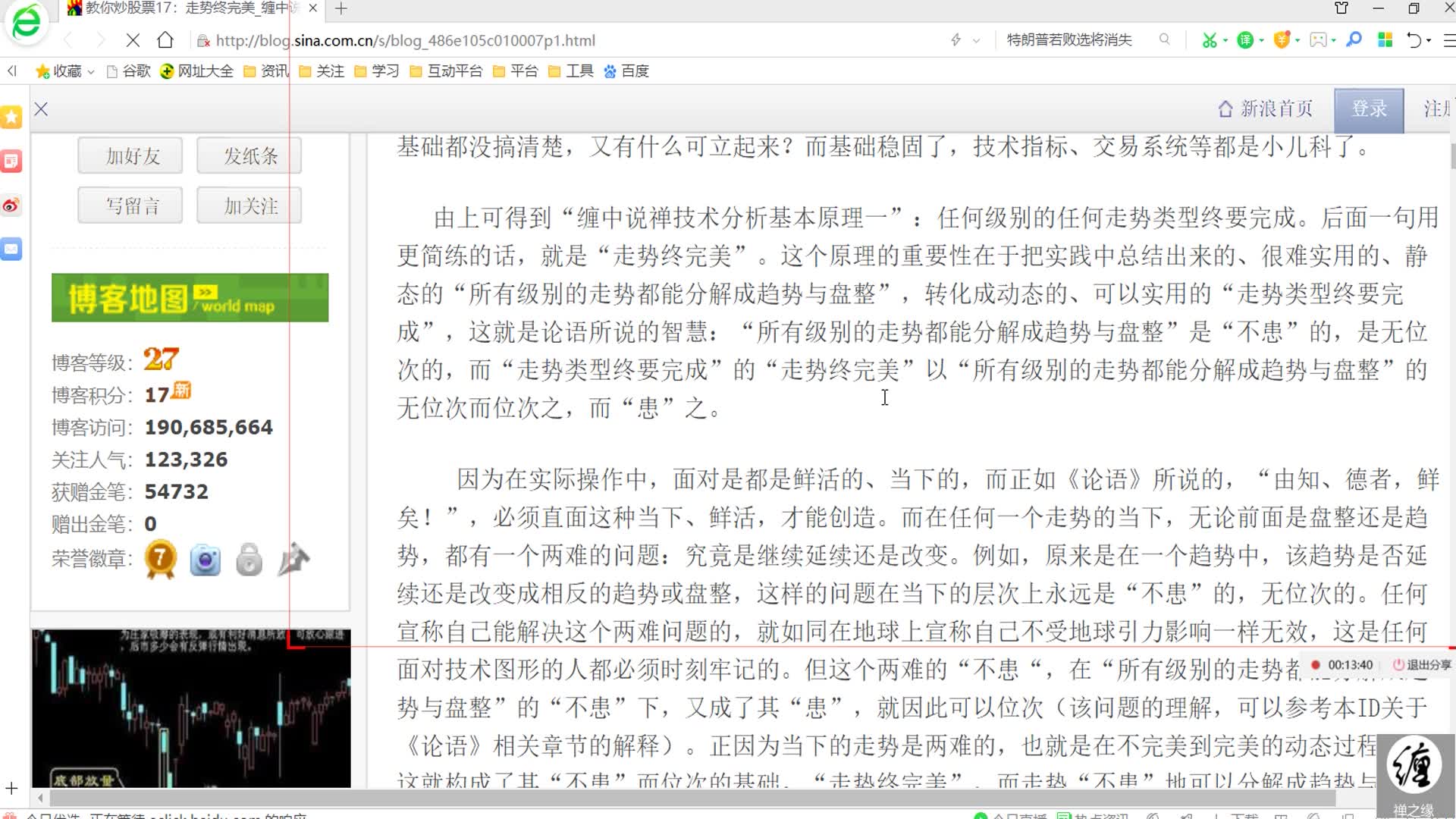
Task: Pause the recording at 00:13:40
Action: coord(1316,665)
